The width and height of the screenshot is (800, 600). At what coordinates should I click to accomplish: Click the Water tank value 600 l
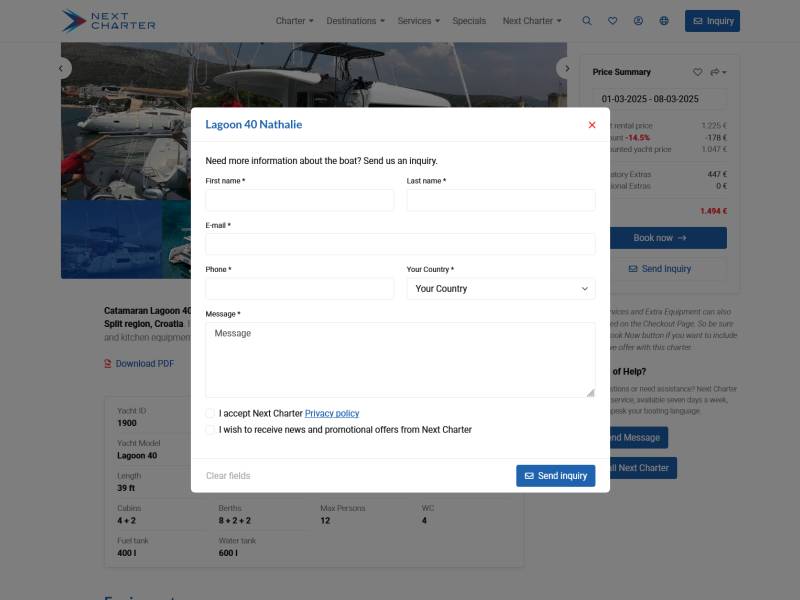pyautogui.click(x=227, y=553)
